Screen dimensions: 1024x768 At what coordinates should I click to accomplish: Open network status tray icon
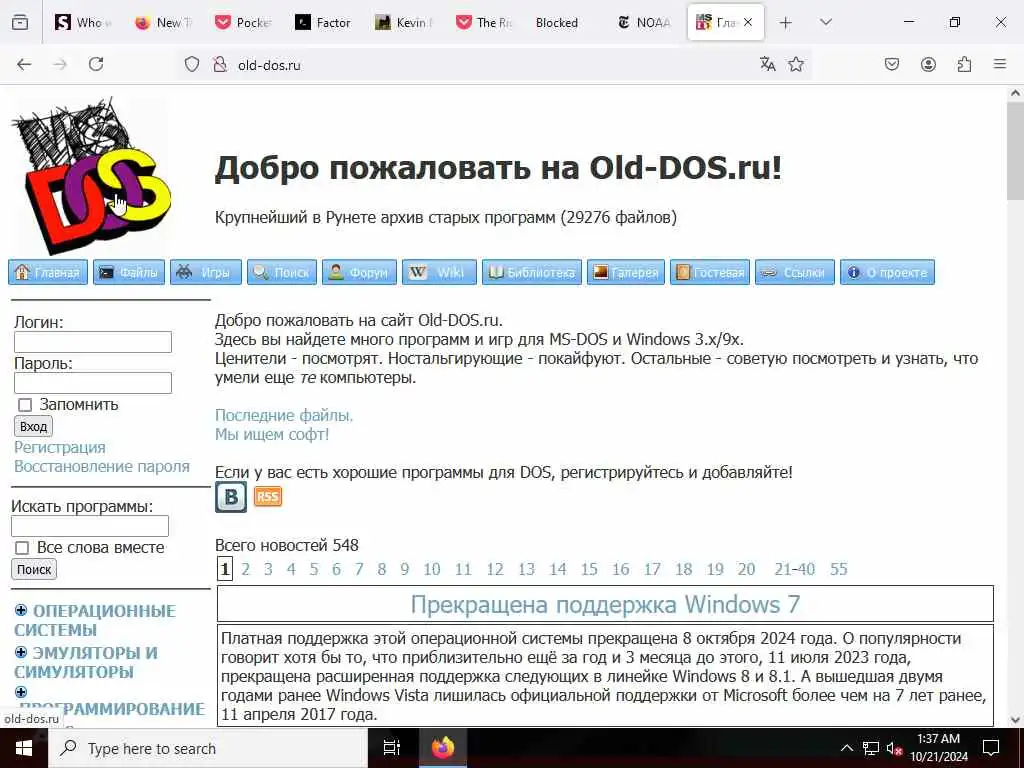click(871, 748)
